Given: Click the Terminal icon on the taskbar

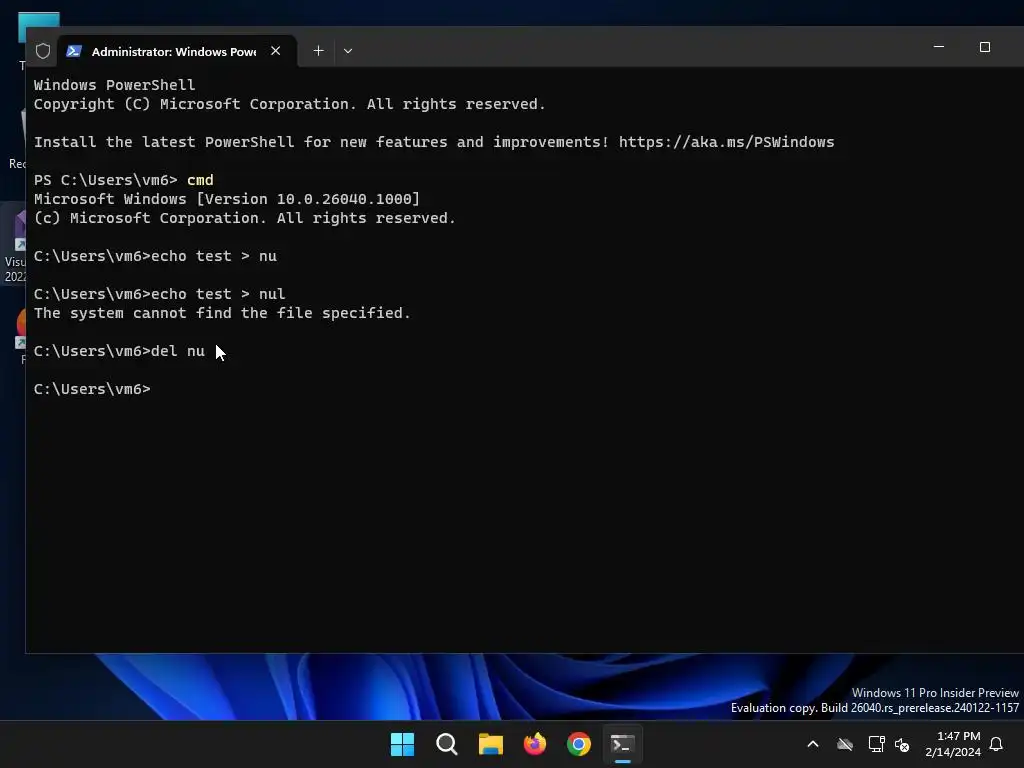Looking at the screenshot, I should pyautogui.click(x=622, y=744).
